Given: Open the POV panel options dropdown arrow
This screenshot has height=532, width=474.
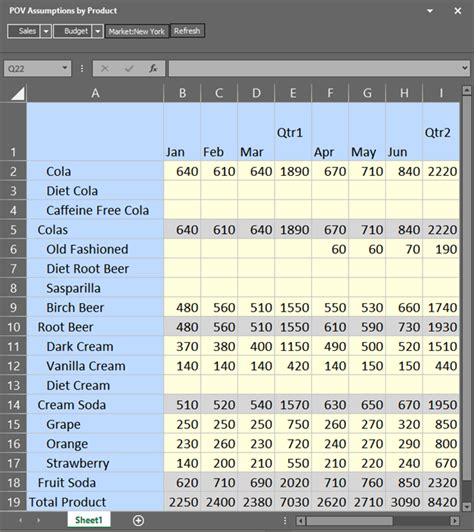Looking at the screenshot, I should tap(430, 11).
